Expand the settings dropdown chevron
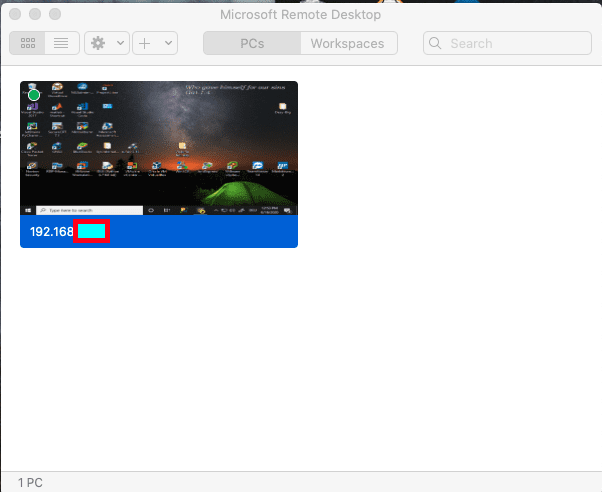 point(121,43)
